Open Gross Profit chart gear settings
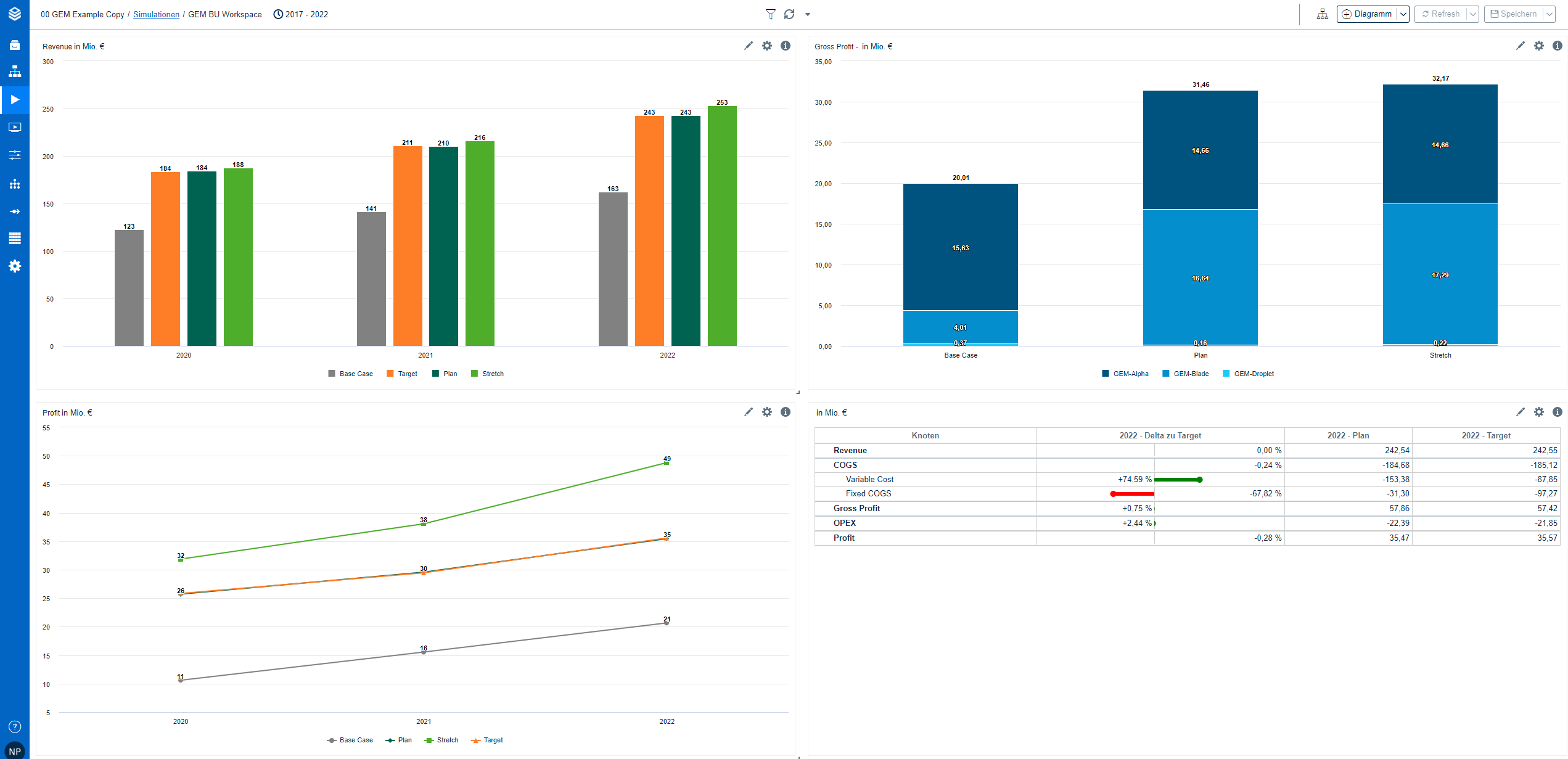Image resolution: width=1568 pixels, height=759 pixels. point(1538,46)
